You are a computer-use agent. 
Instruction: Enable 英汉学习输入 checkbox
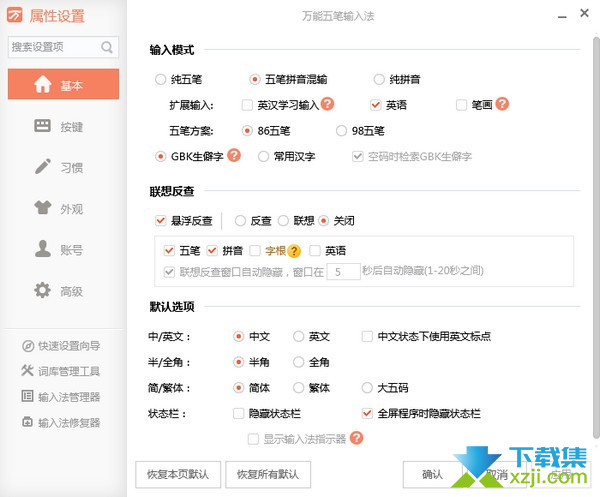pyautogui.click(x=247, y=105)
